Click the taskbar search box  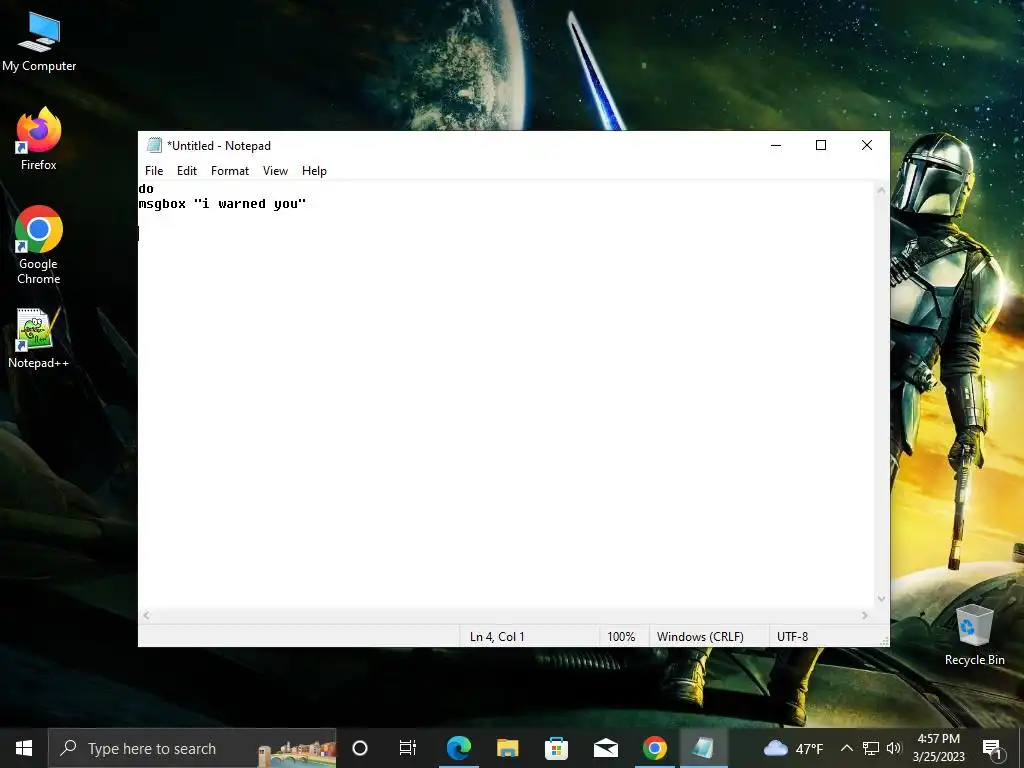(193, 748)
